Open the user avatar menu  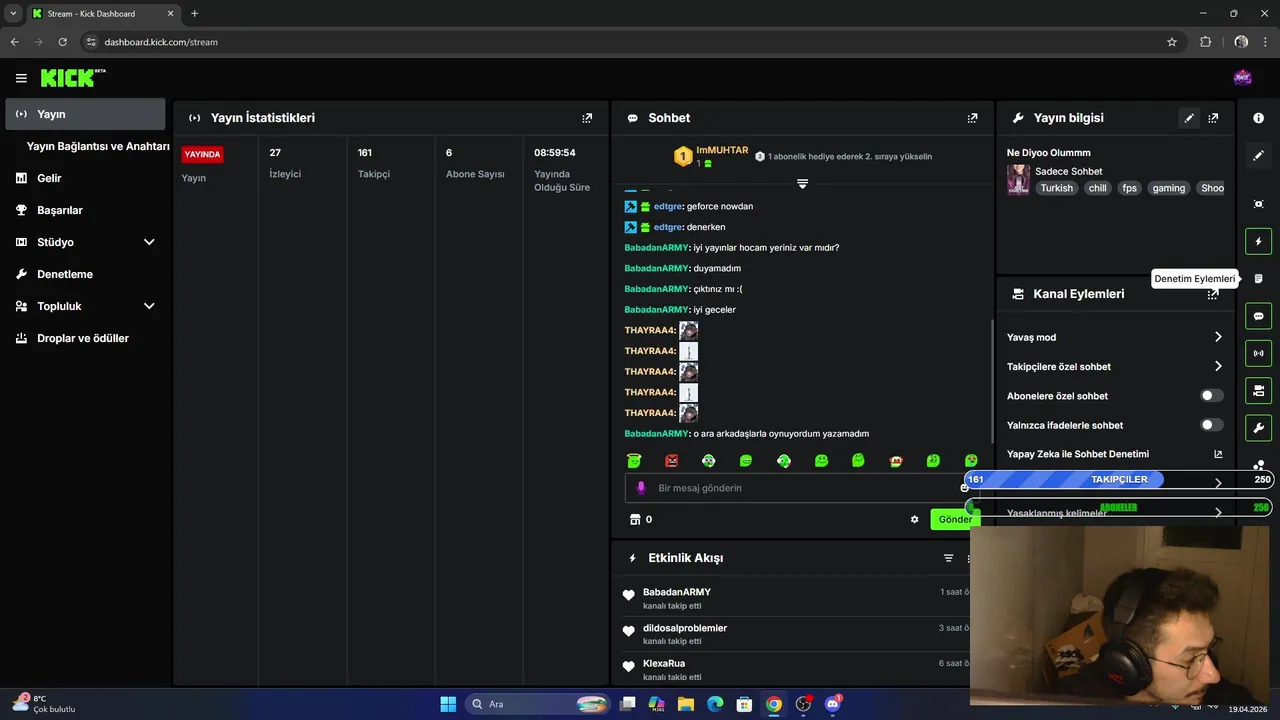[x=1242, y=78]
